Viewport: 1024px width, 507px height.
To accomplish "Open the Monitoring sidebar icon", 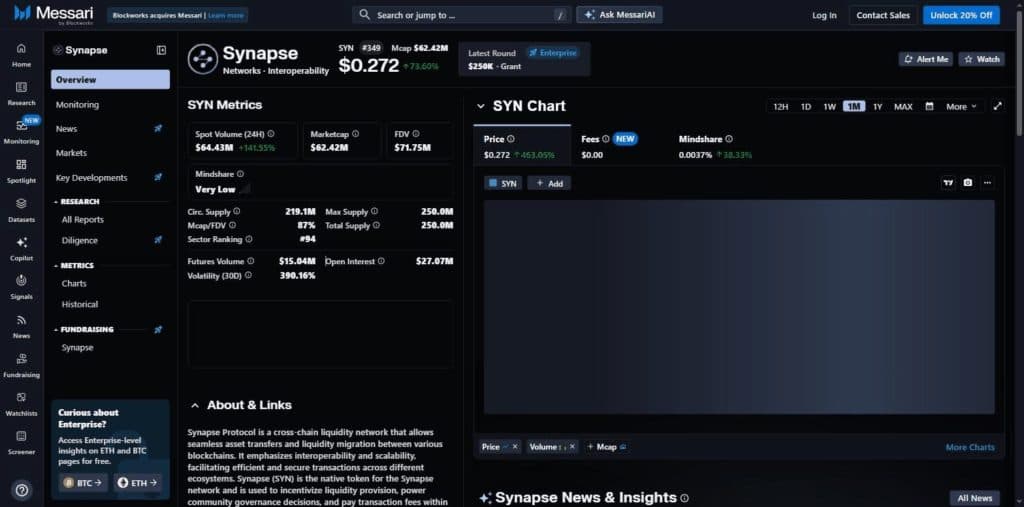I will tap(21, 125).
